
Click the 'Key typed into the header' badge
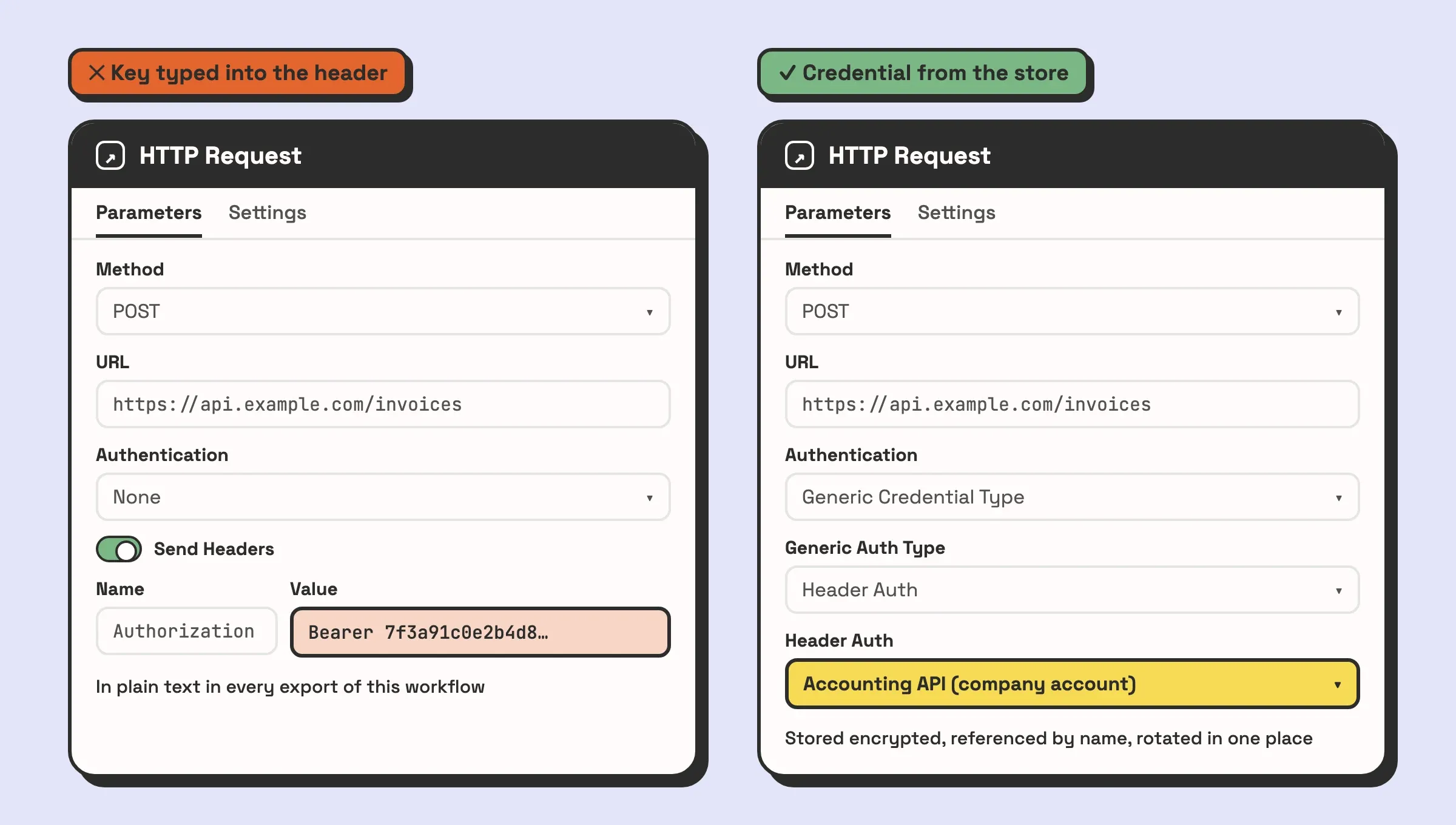238,73
